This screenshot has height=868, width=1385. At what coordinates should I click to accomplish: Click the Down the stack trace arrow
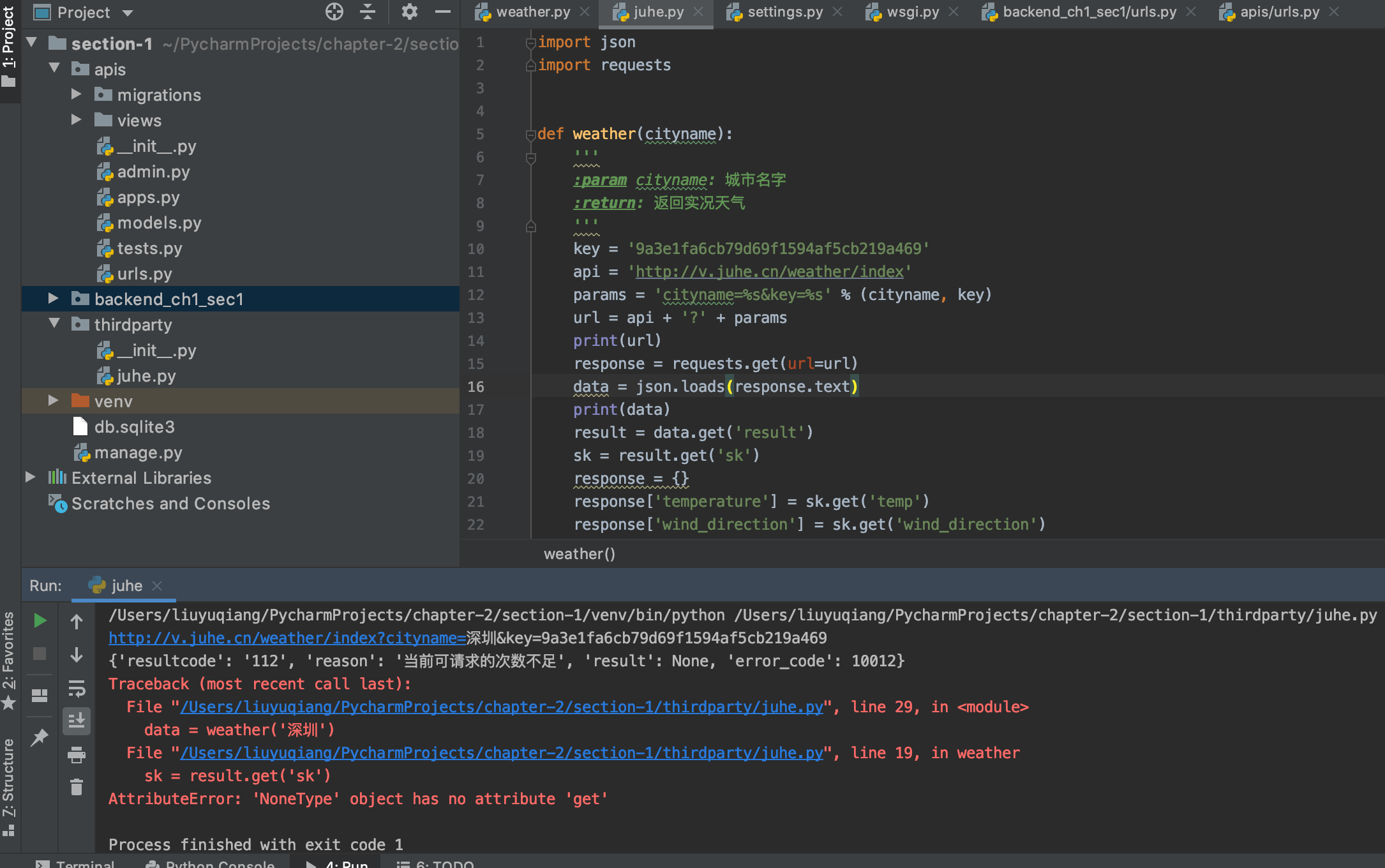tap(77, 655)
